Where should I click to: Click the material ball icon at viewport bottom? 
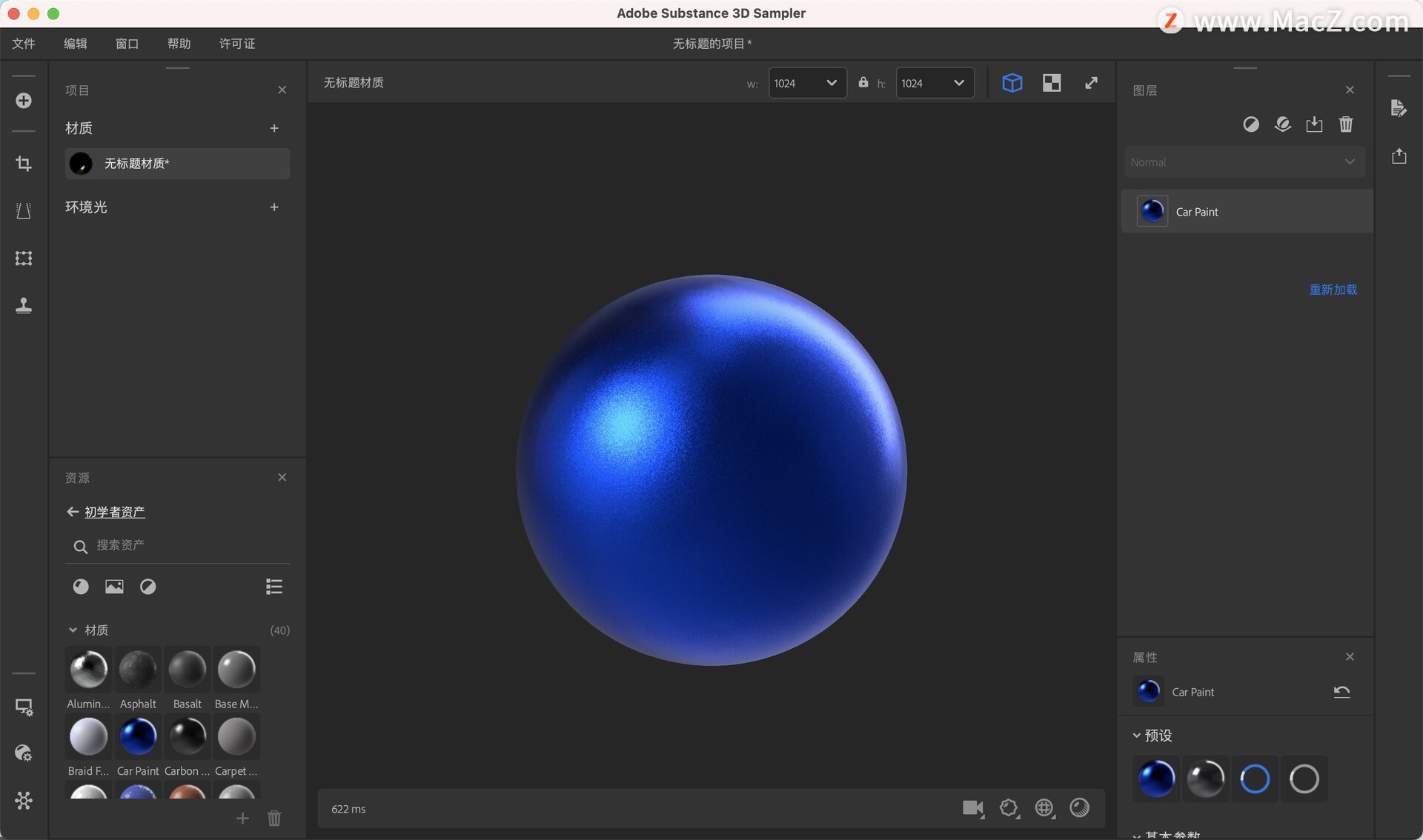(x=1080, y=808)
